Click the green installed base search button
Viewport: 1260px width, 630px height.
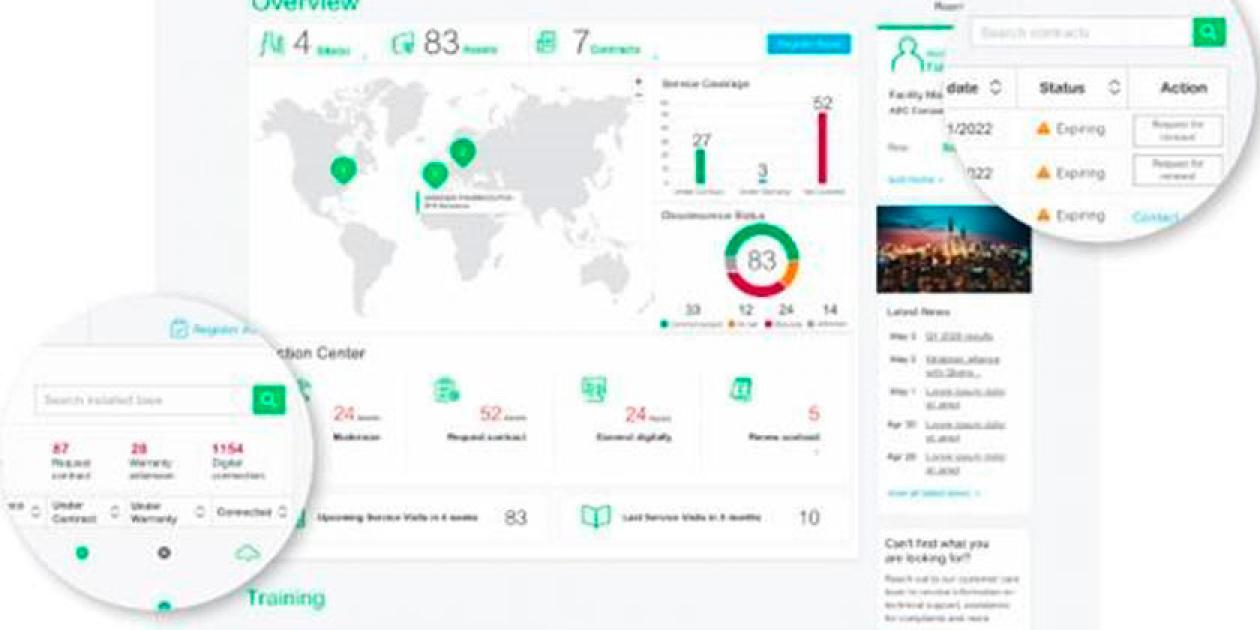coord(268,400)
